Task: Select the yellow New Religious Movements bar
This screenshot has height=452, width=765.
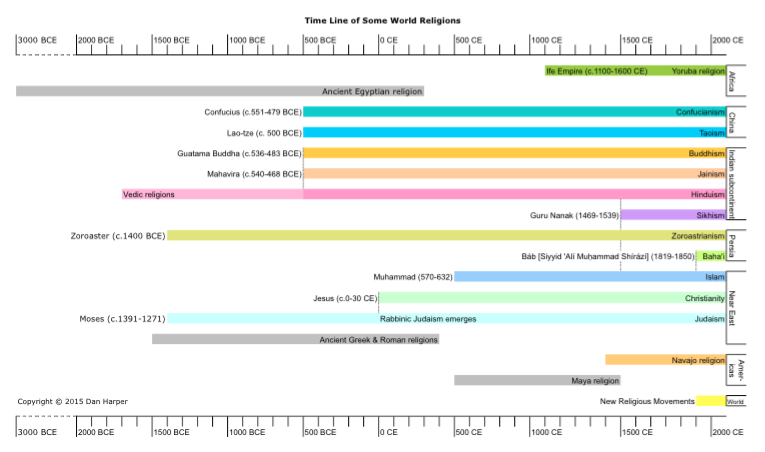Action: (x=710, y=401)
